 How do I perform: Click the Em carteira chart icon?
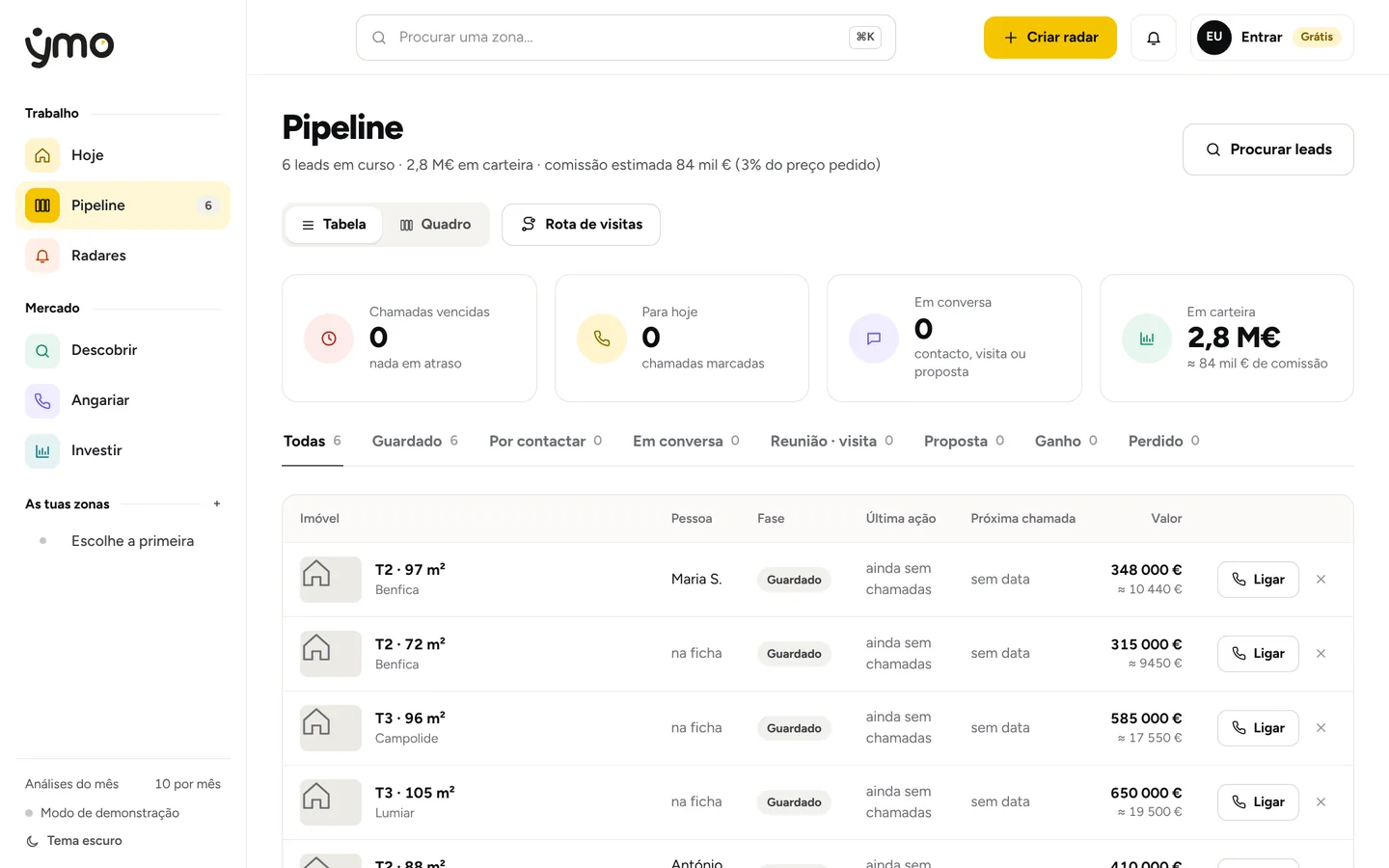point(1147,339)
